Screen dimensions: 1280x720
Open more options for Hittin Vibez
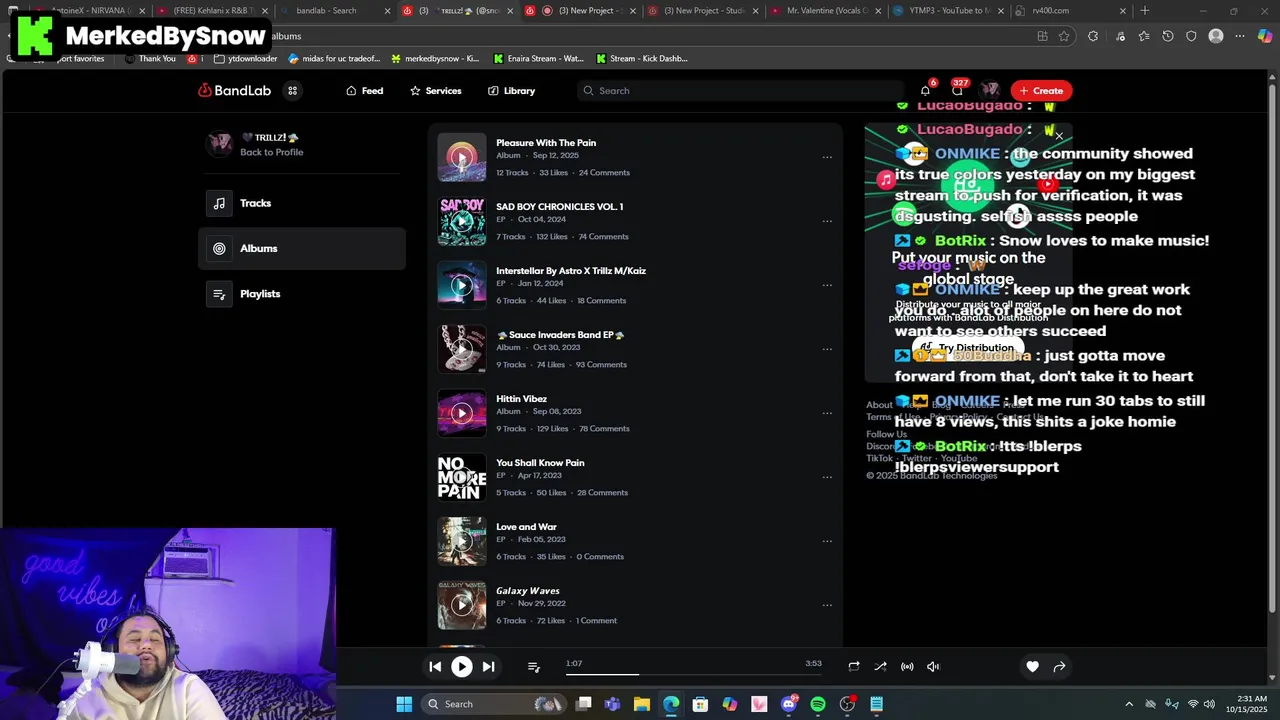coord(827,413)
